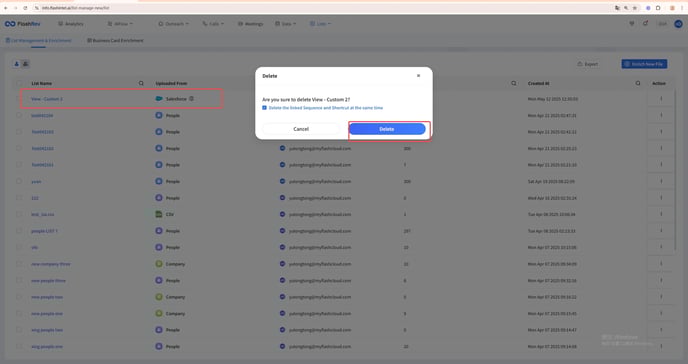Click Cancel in the Delete dialog
The height and width of the screenshot is (364, 688).
301,129
